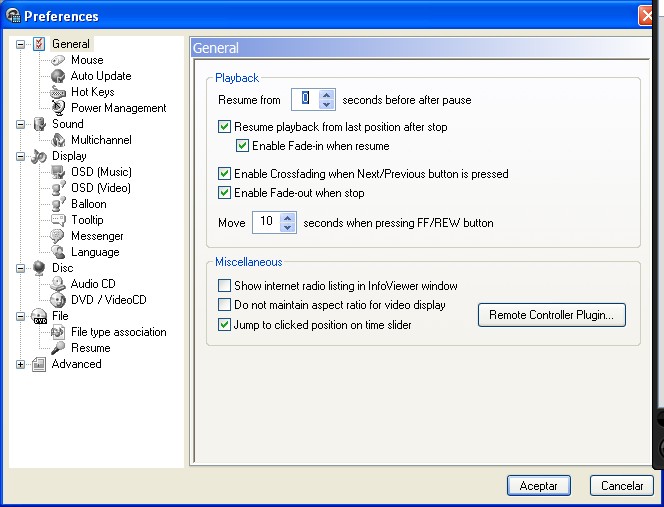Increase Resume from seconds value
The height and width of the screenshot is (507, 664).
(326, 95)
